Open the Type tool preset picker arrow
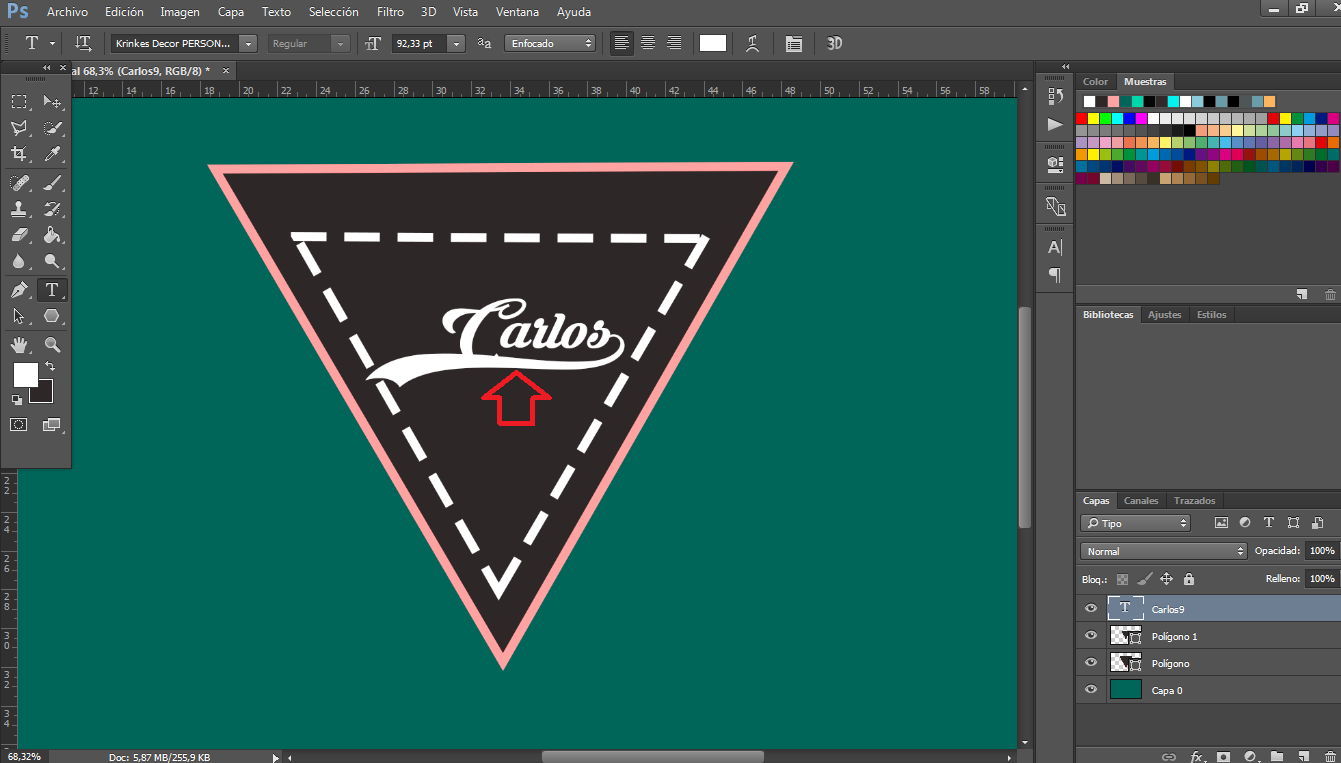Screen dimensions: 1341x763 [x=52, y=43]
